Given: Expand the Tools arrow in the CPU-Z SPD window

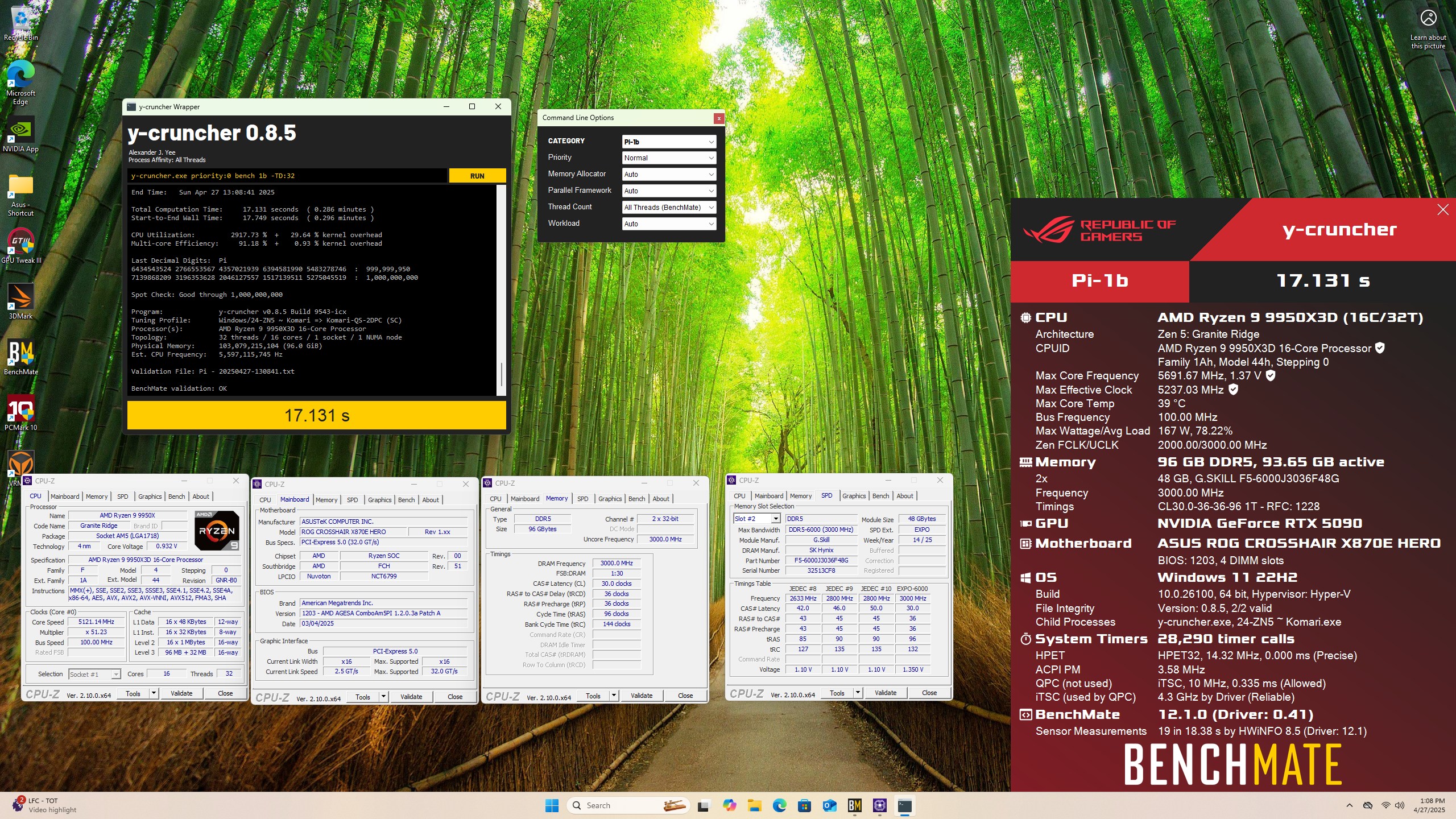Looking at the screenshot, I should [858, 693].
